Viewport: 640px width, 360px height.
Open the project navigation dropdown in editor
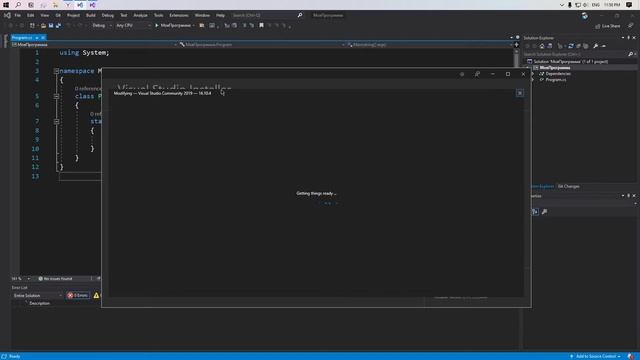(x=94, y=44)
